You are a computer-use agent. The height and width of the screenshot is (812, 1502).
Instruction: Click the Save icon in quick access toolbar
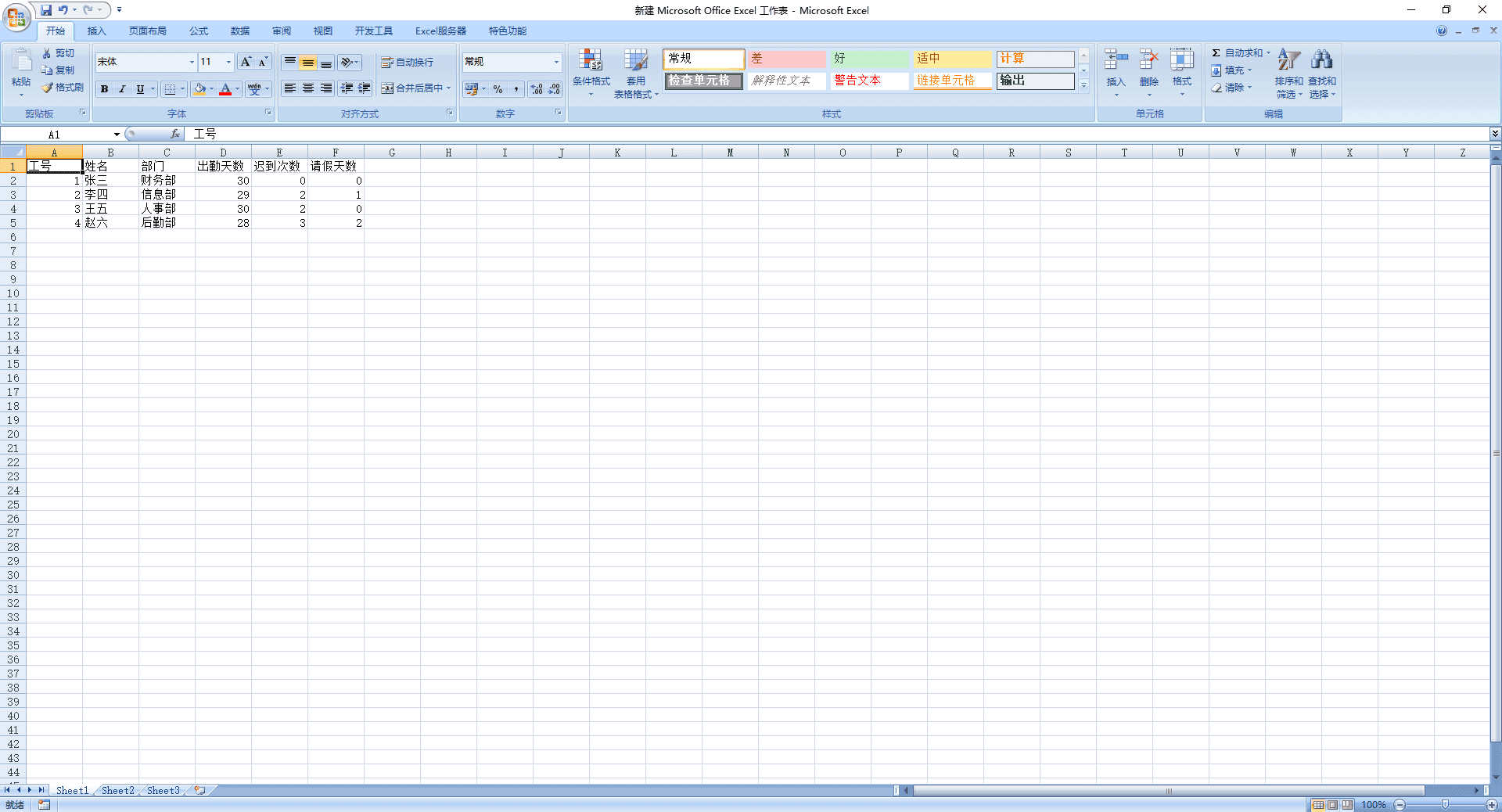click(x=46, y=10)
